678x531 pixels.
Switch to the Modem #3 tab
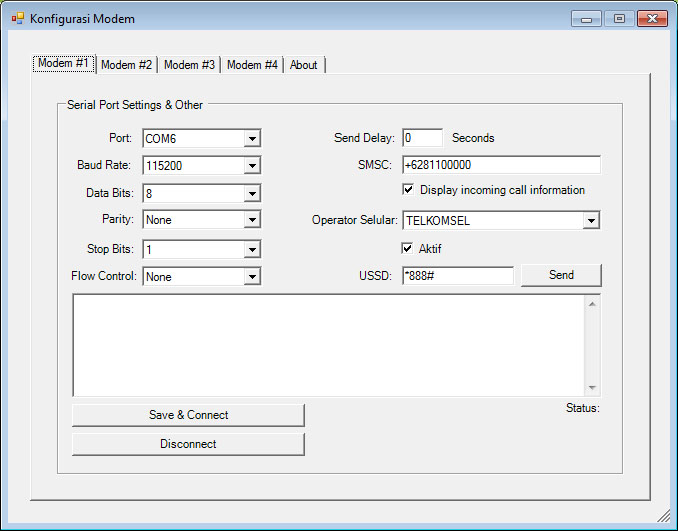189,65
